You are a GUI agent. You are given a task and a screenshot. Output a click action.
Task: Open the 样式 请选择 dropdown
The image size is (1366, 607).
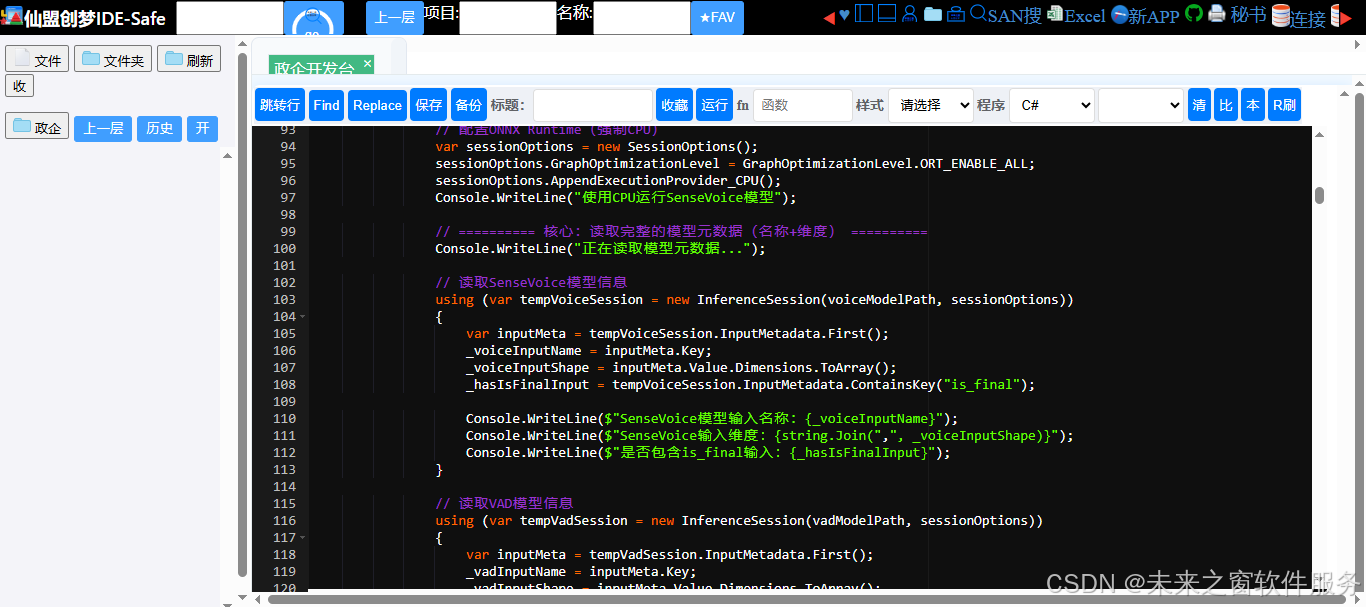931,105
